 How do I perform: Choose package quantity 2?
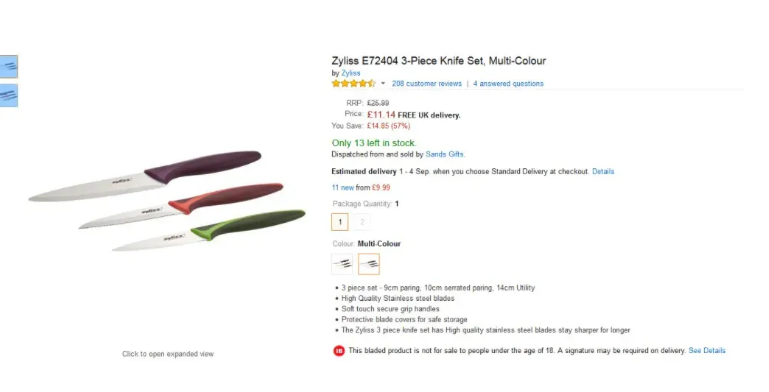[x=362, y=222]
